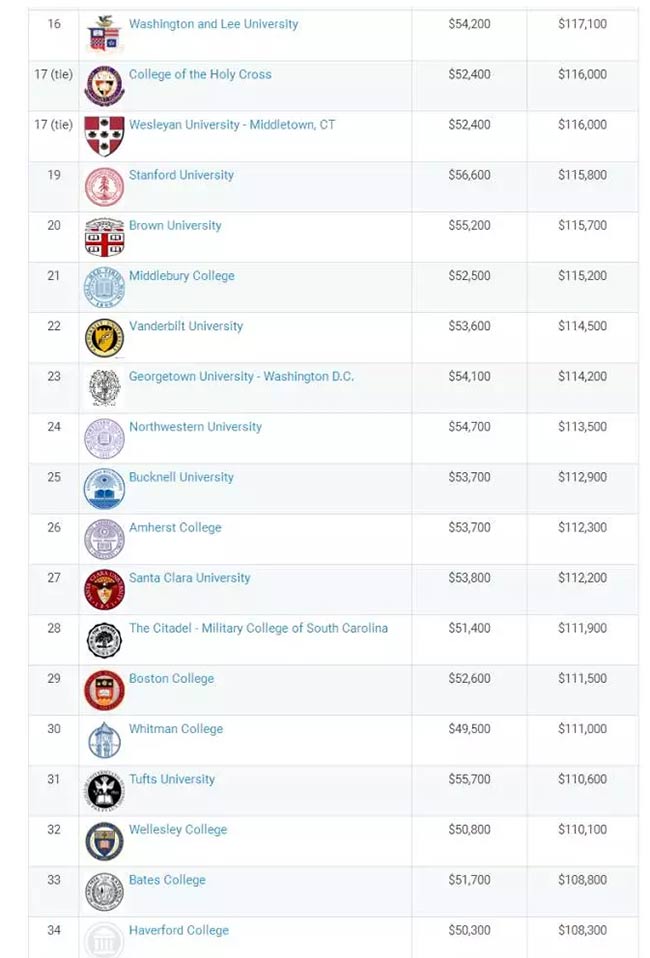Screen dimensions: 650x958
Task: Click the Brown University crest icon
Action: click(104, 237)
